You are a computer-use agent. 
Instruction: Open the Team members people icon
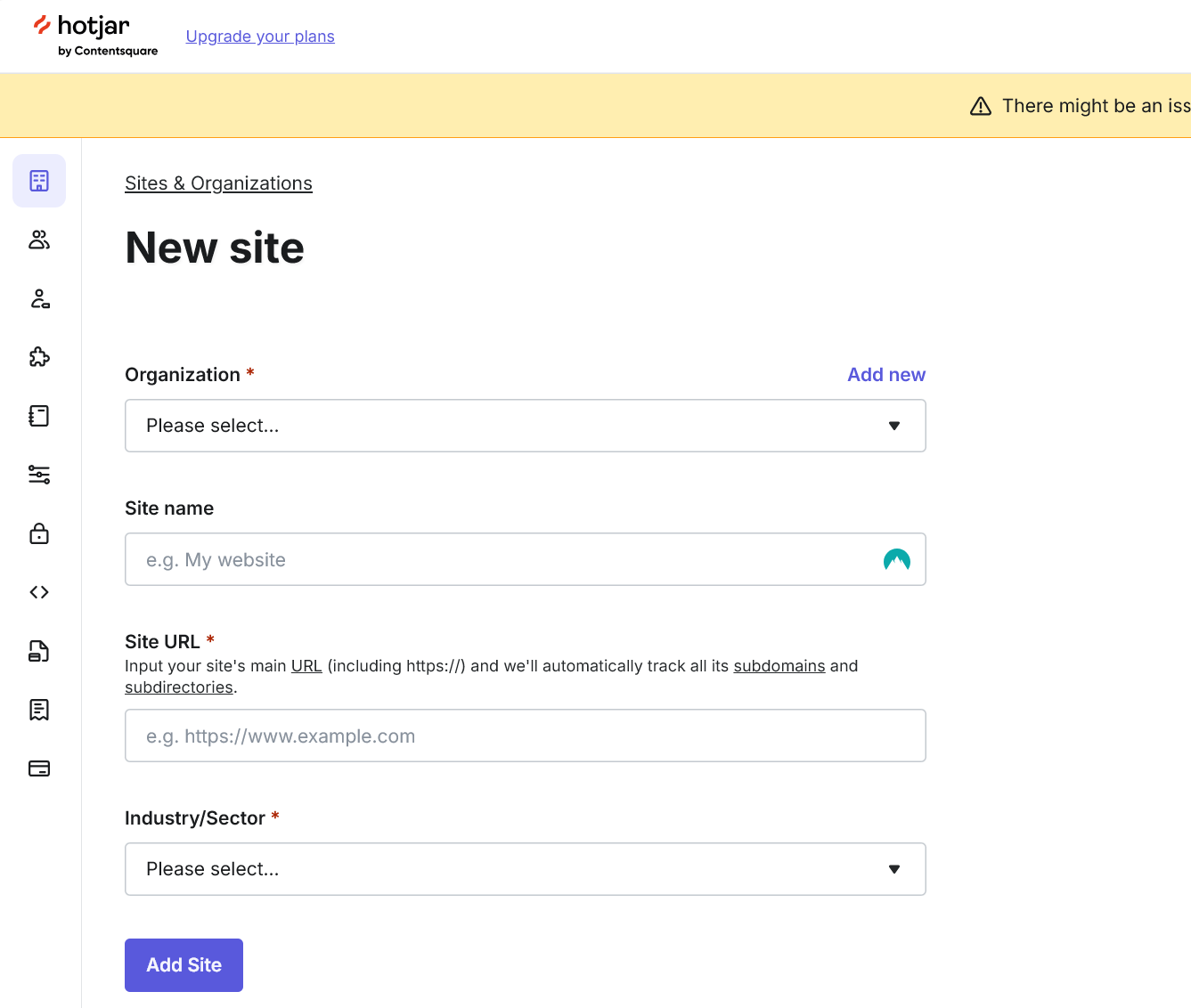coord(39,240)
